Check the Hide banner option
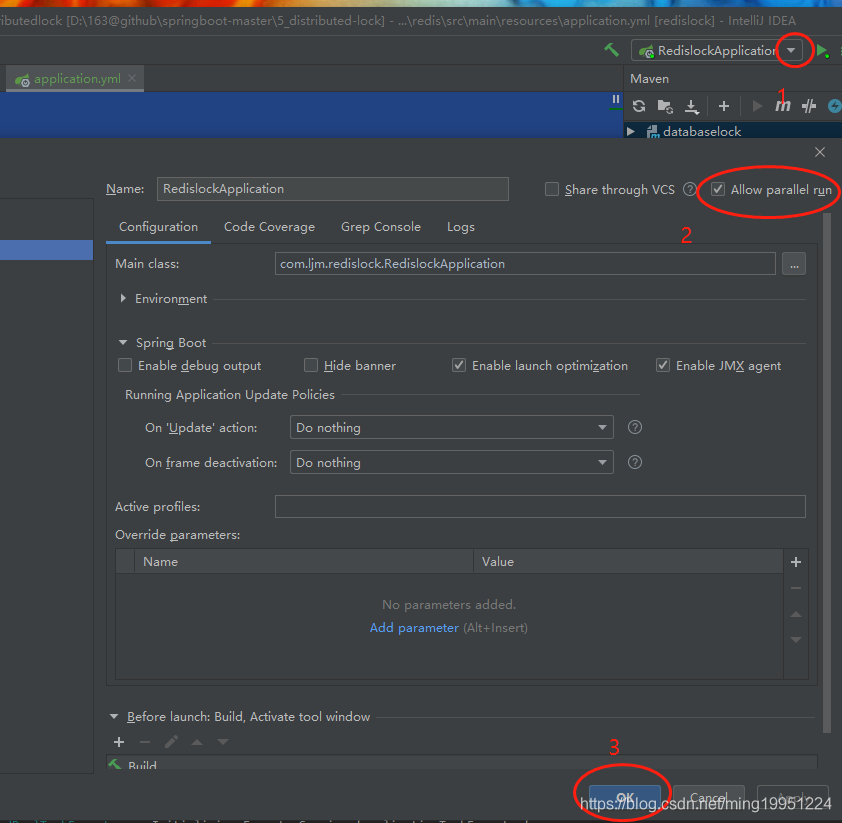The width and height of the screenshot is (842, 823). [312, 366]
